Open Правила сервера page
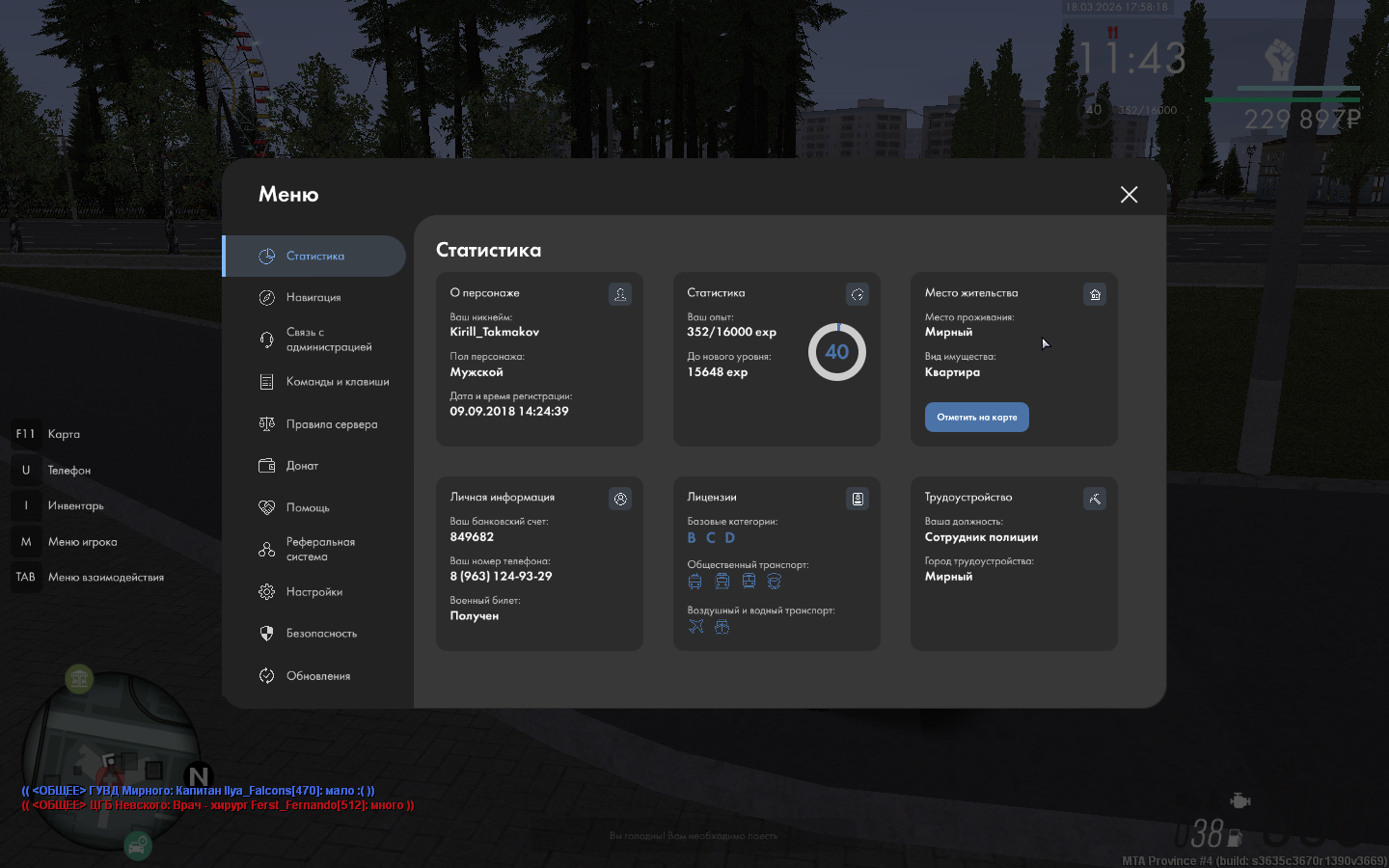1389x868 pixels. [x=331, y=424]
